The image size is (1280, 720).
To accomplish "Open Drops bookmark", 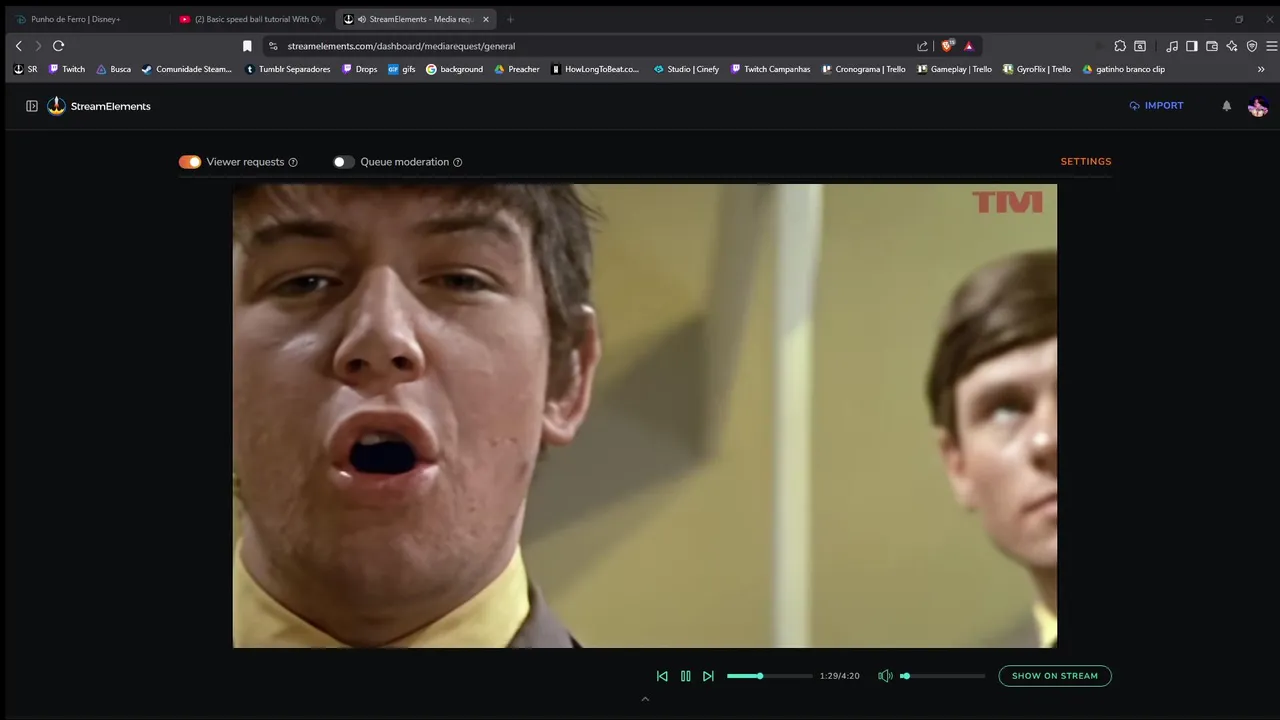I will (360, 70).
